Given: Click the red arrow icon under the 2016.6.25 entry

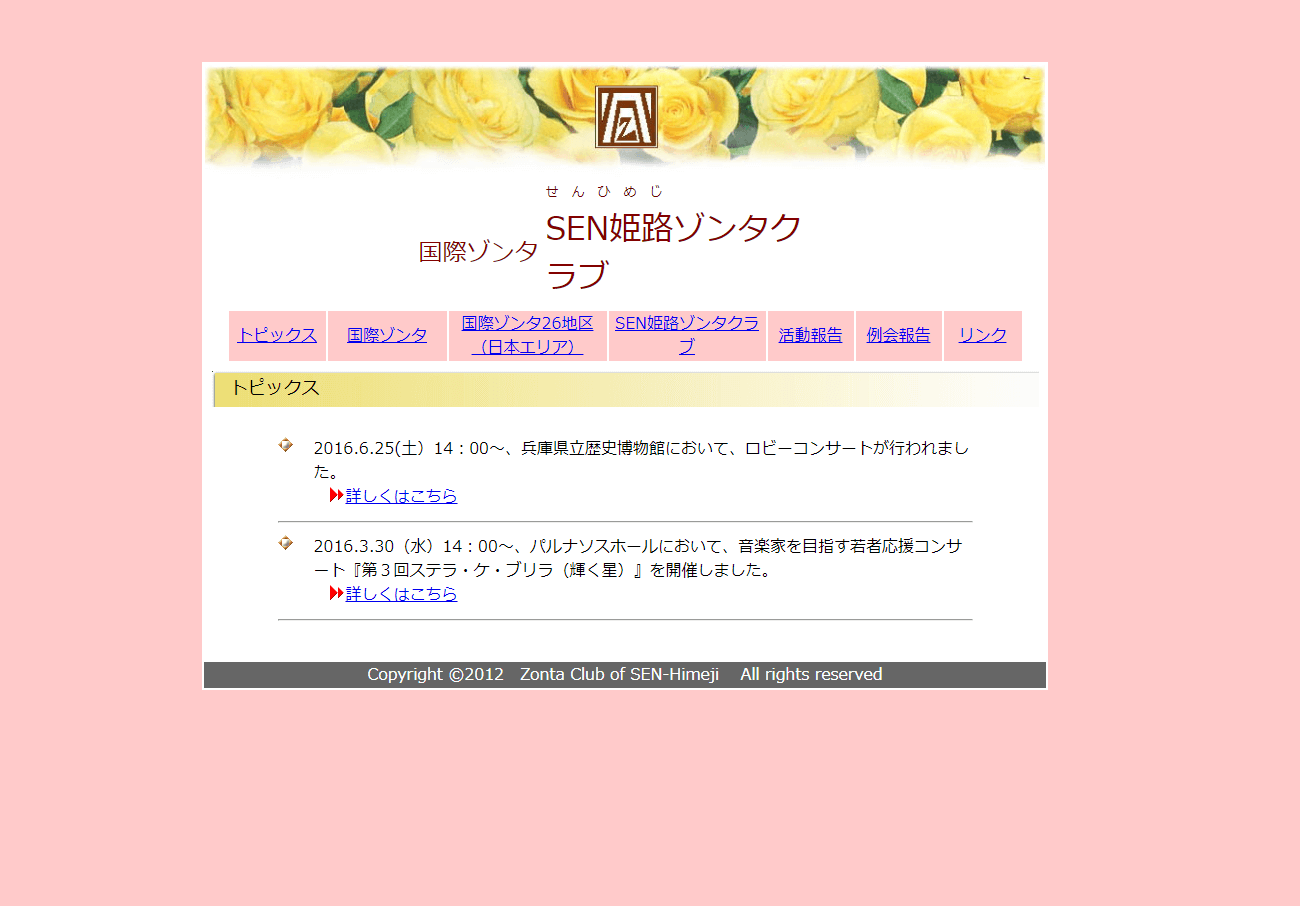Looking at the screenshot, I should point(337,495).
